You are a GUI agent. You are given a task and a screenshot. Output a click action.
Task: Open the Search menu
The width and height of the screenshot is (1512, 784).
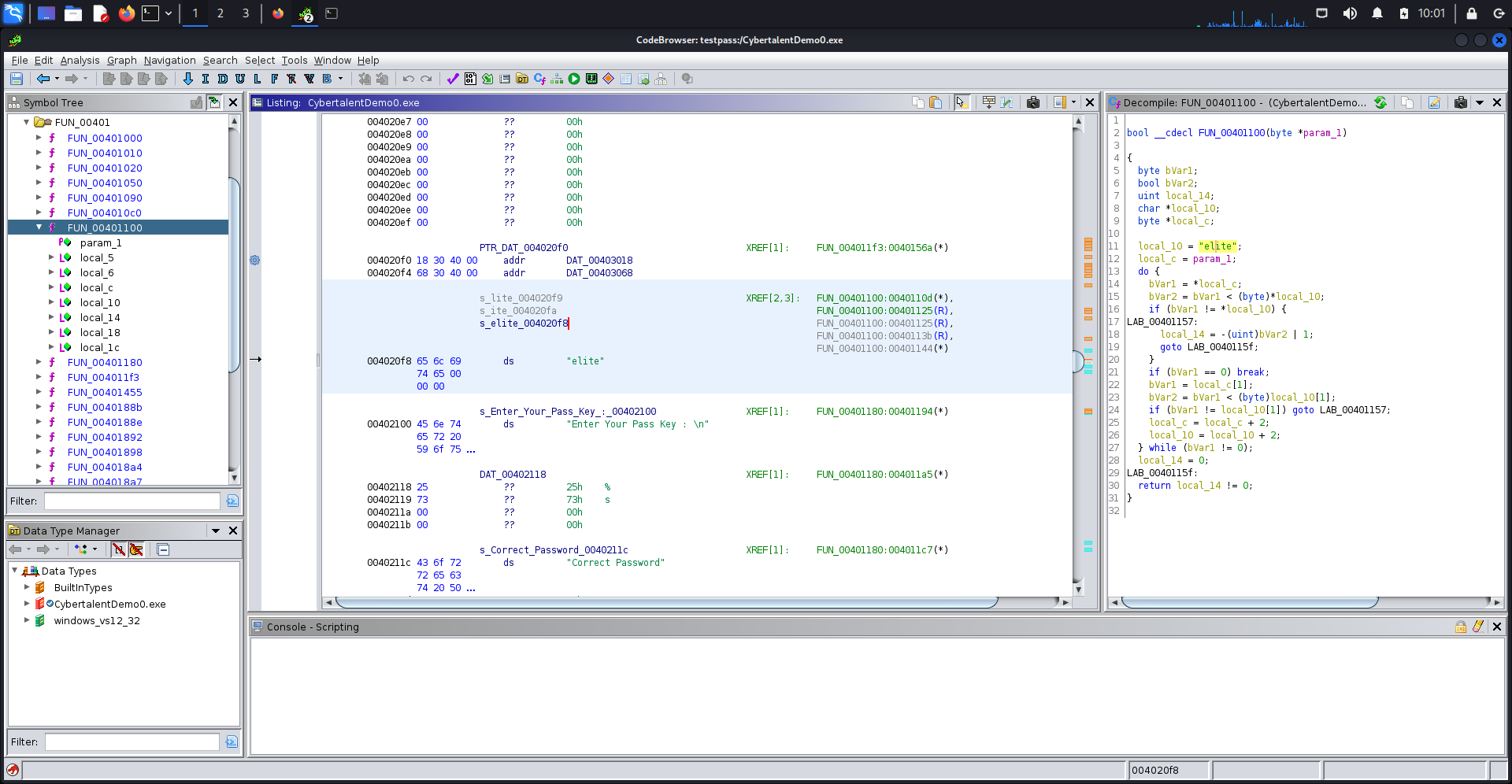click(220, 60)
